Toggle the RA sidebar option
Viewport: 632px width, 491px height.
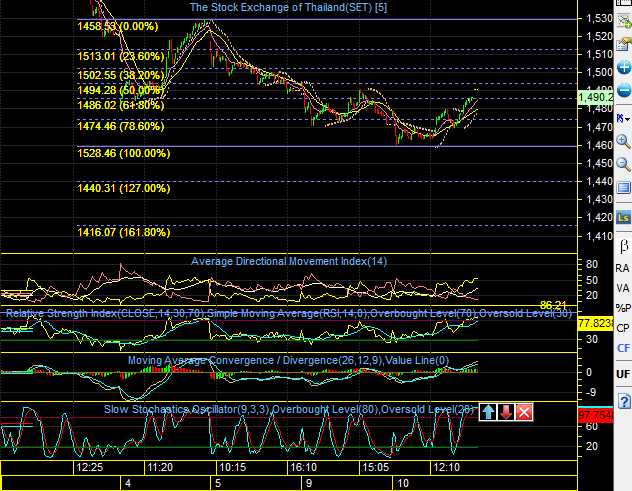[622, 268]
